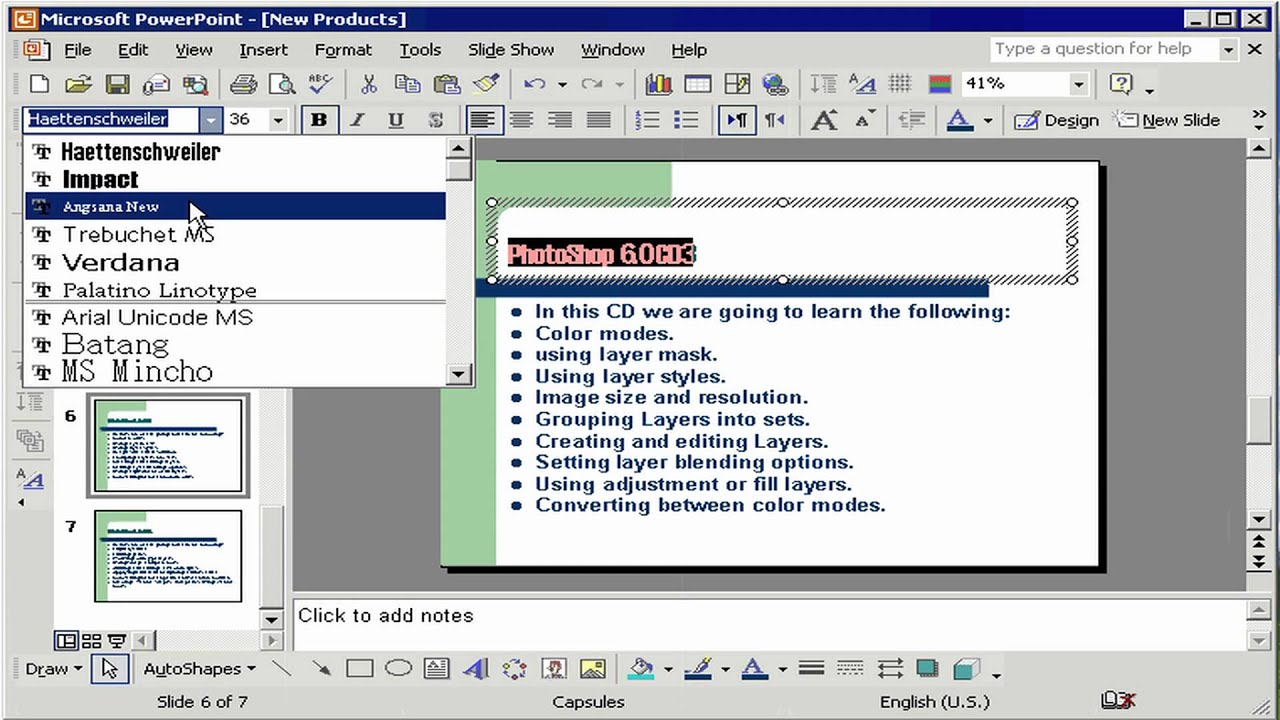Open the font name dropdown arrow
The image size is (1280, 720).
click(210, 120)
